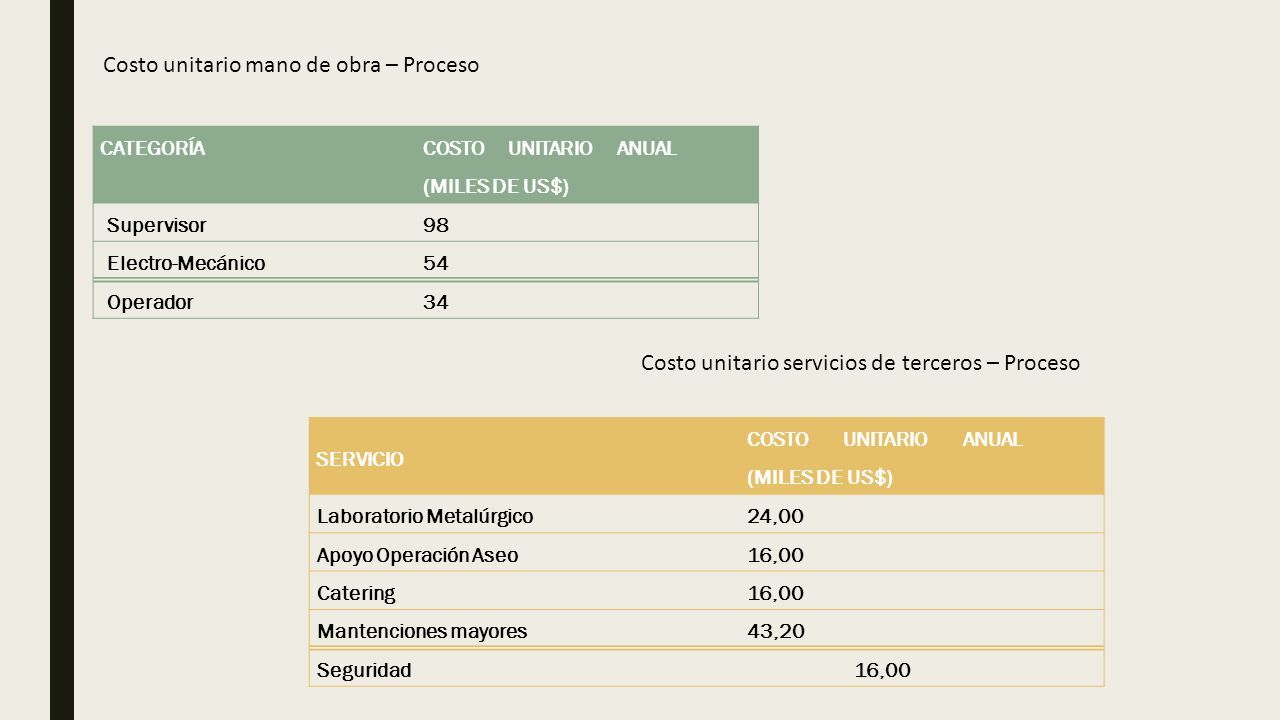1280x720 pixels.
Task: Click the 24,00 value cell
Action: (x=922, y=515)
